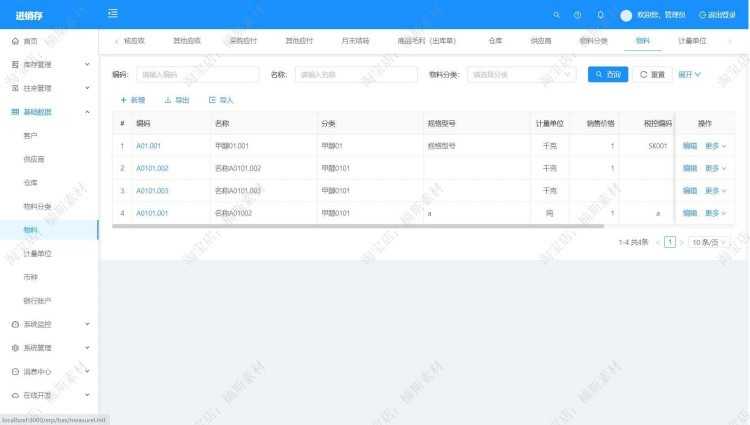Click the 退出登录 logout button
This screenshot has height=425, width=750.
point(717,15)
